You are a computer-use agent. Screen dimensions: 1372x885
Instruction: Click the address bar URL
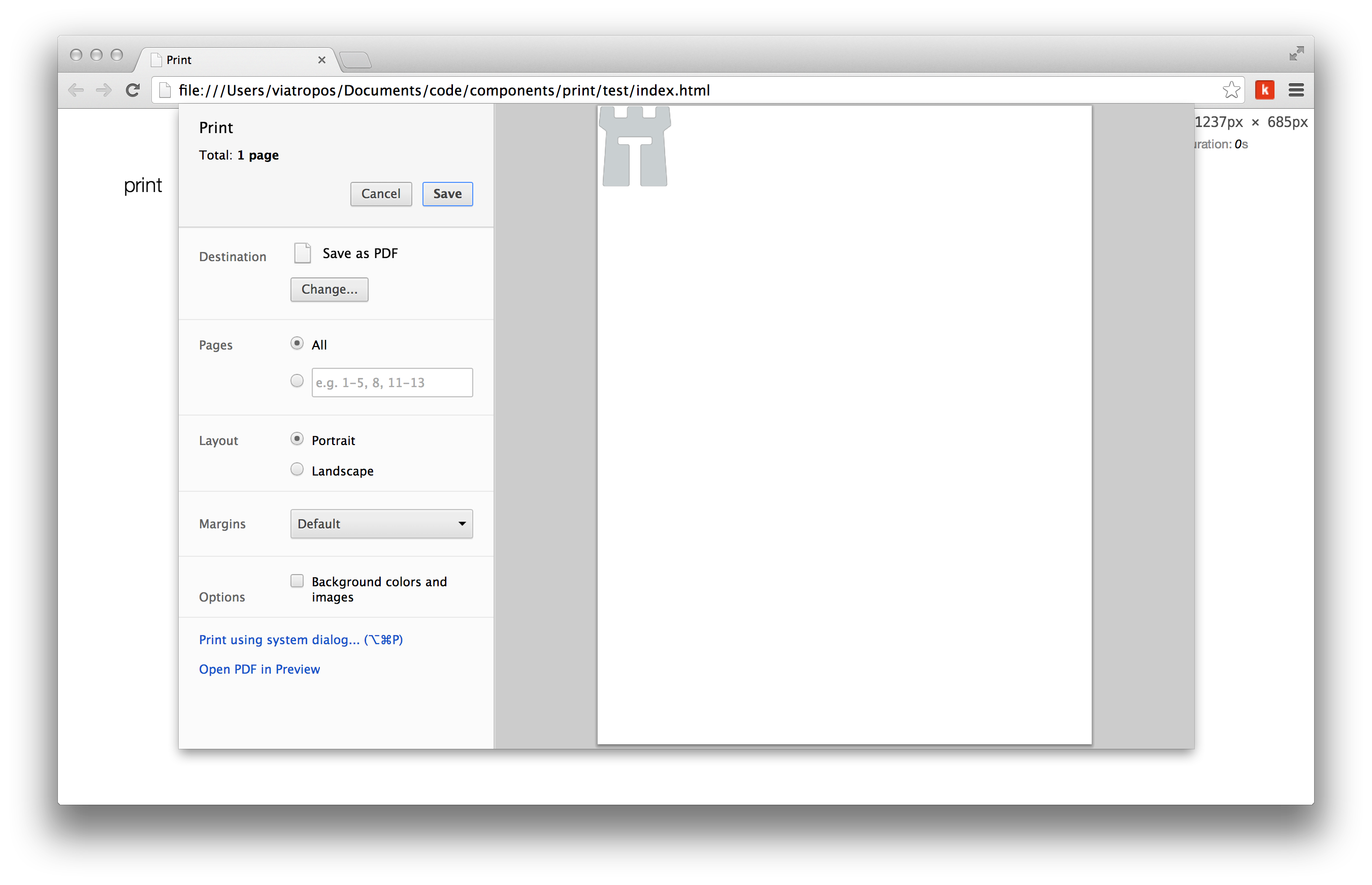(444, 90)
